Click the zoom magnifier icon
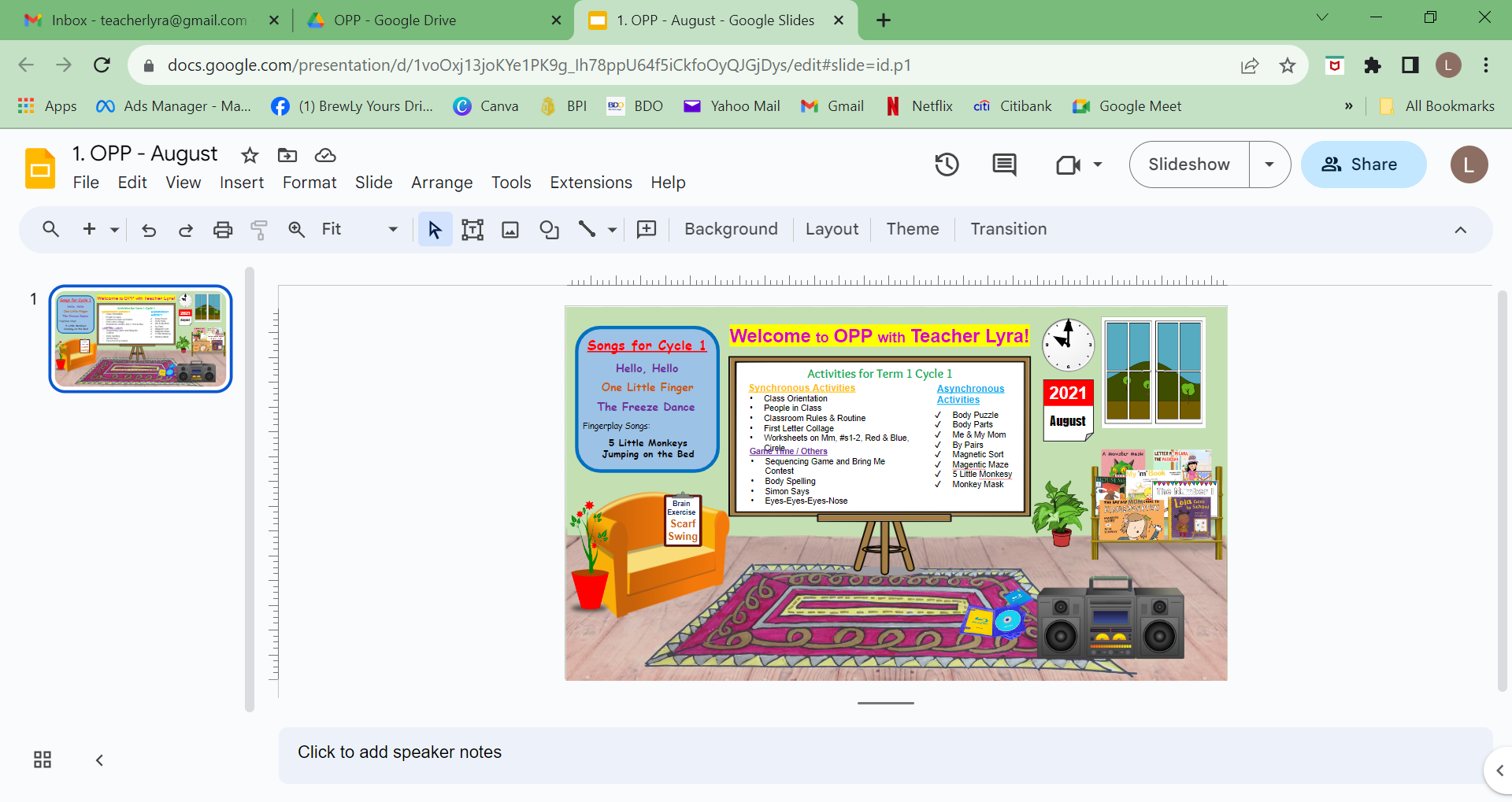Image resolution: width=1512 pixels, height=802 pixels. (297, 229)
